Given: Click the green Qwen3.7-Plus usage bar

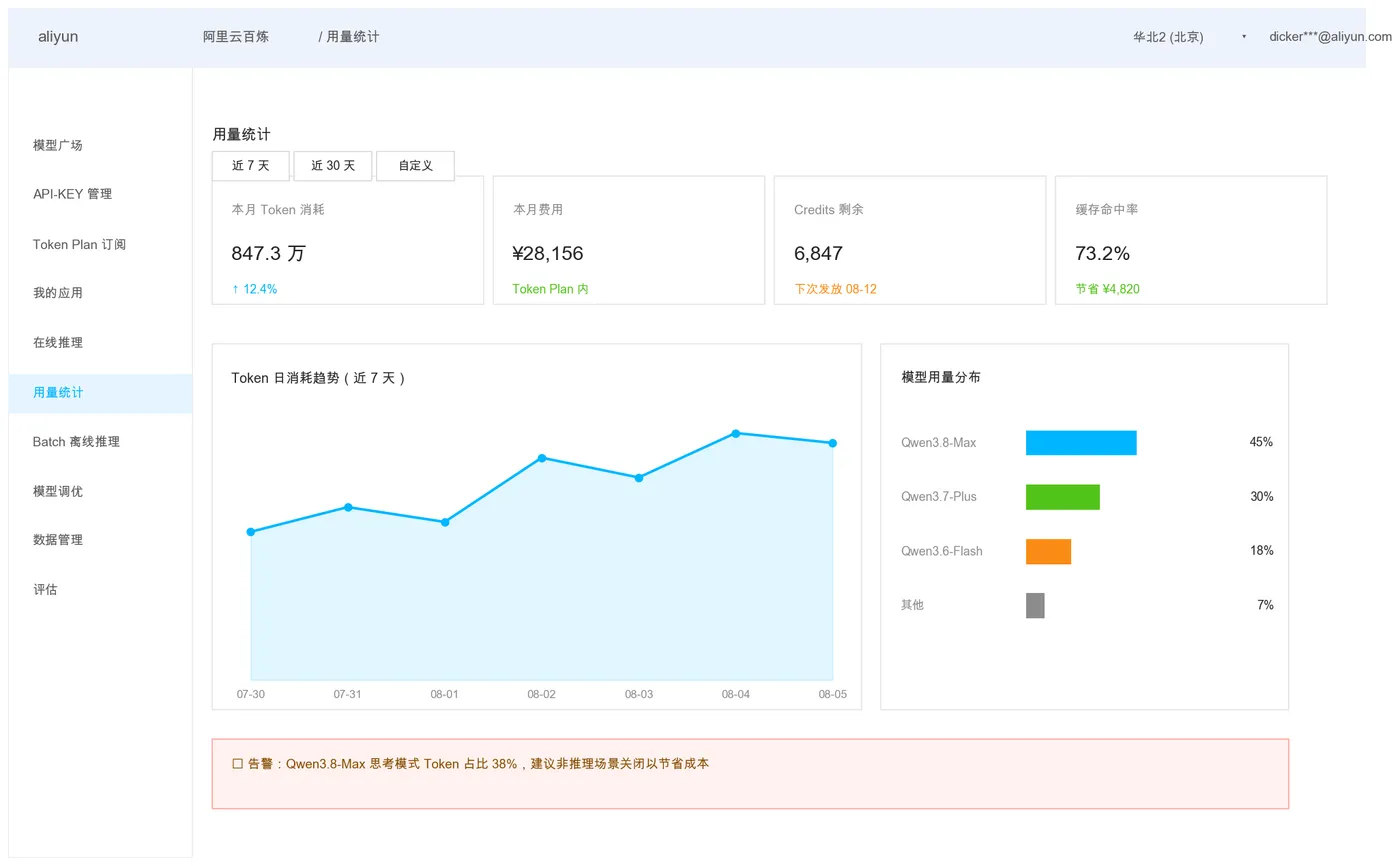Looking at the screenshot, I should click(1063, 497).
